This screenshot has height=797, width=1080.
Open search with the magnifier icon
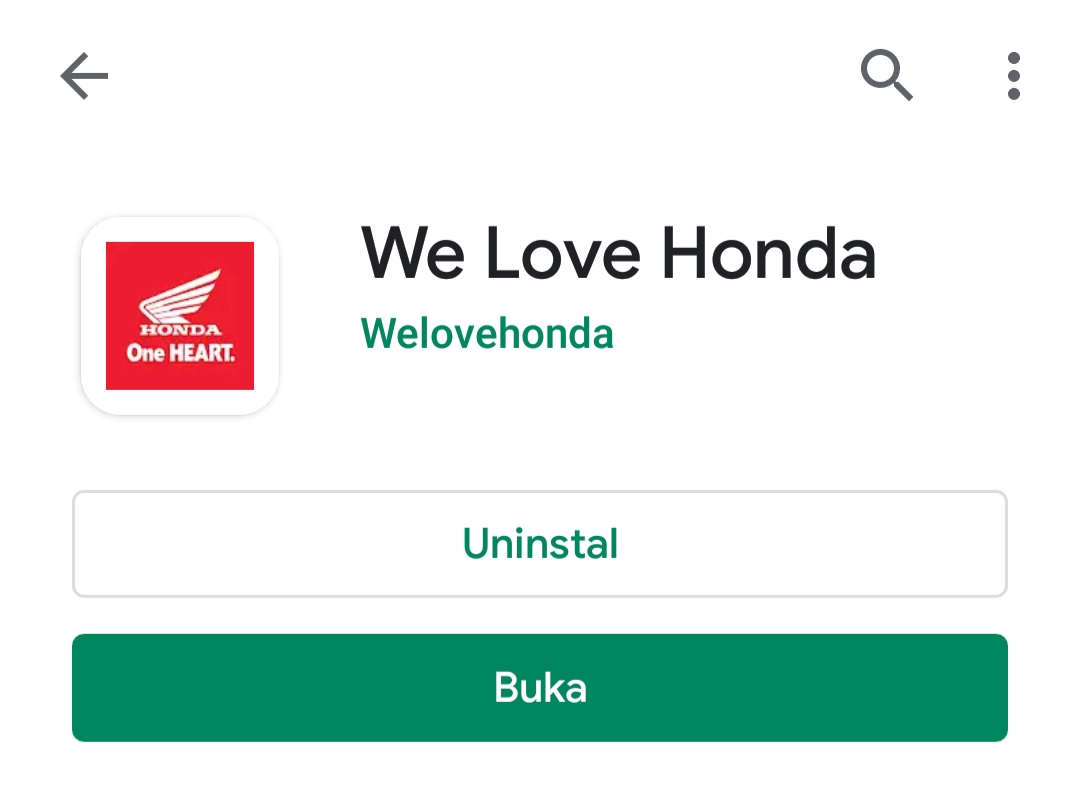tap(886, 75)
